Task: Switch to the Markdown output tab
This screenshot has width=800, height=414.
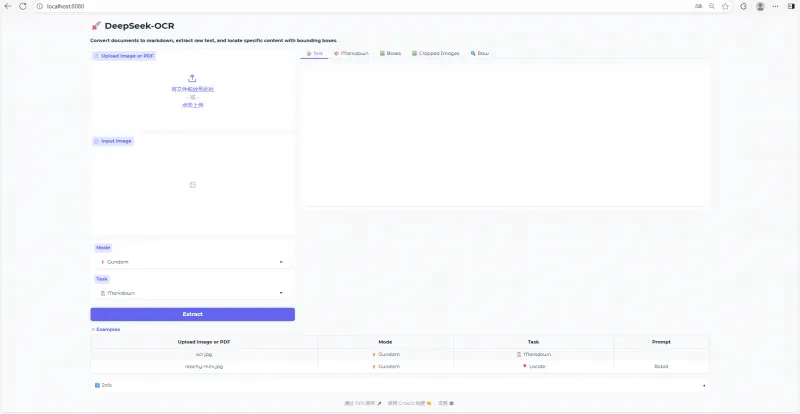Action: [351, 53]
